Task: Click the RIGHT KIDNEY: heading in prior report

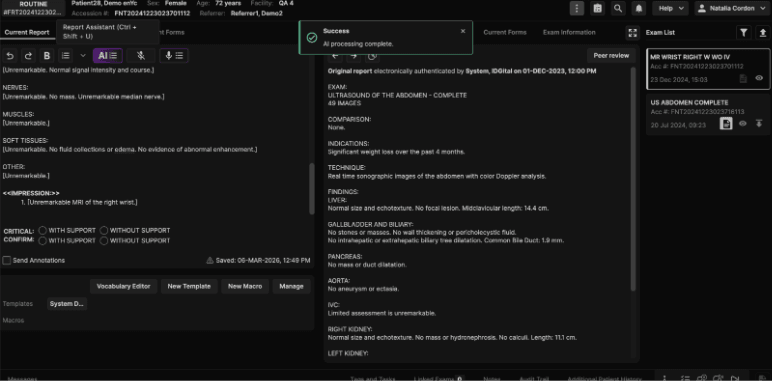Action: click(x=350, y=329)
